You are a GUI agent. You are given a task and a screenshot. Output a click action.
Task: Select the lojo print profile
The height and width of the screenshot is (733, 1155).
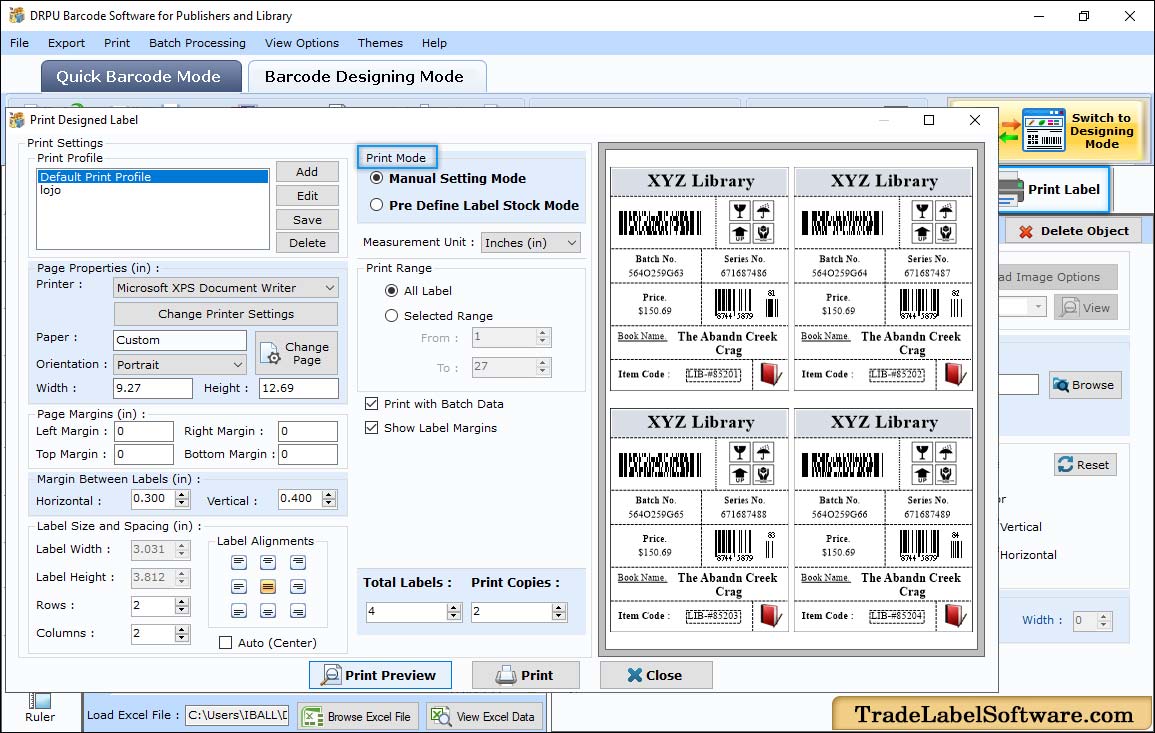(x=152, y=190)
